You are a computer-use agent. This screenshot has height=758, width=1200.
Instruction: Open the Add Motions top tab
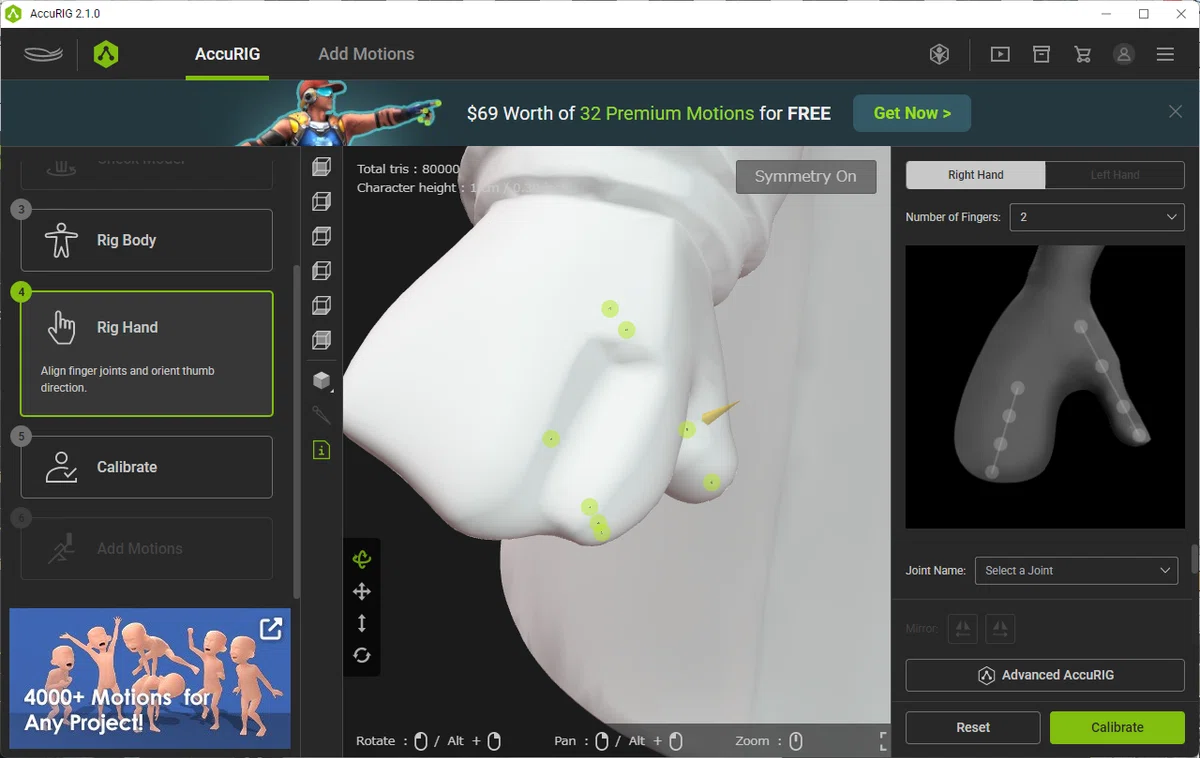(366, 54)
